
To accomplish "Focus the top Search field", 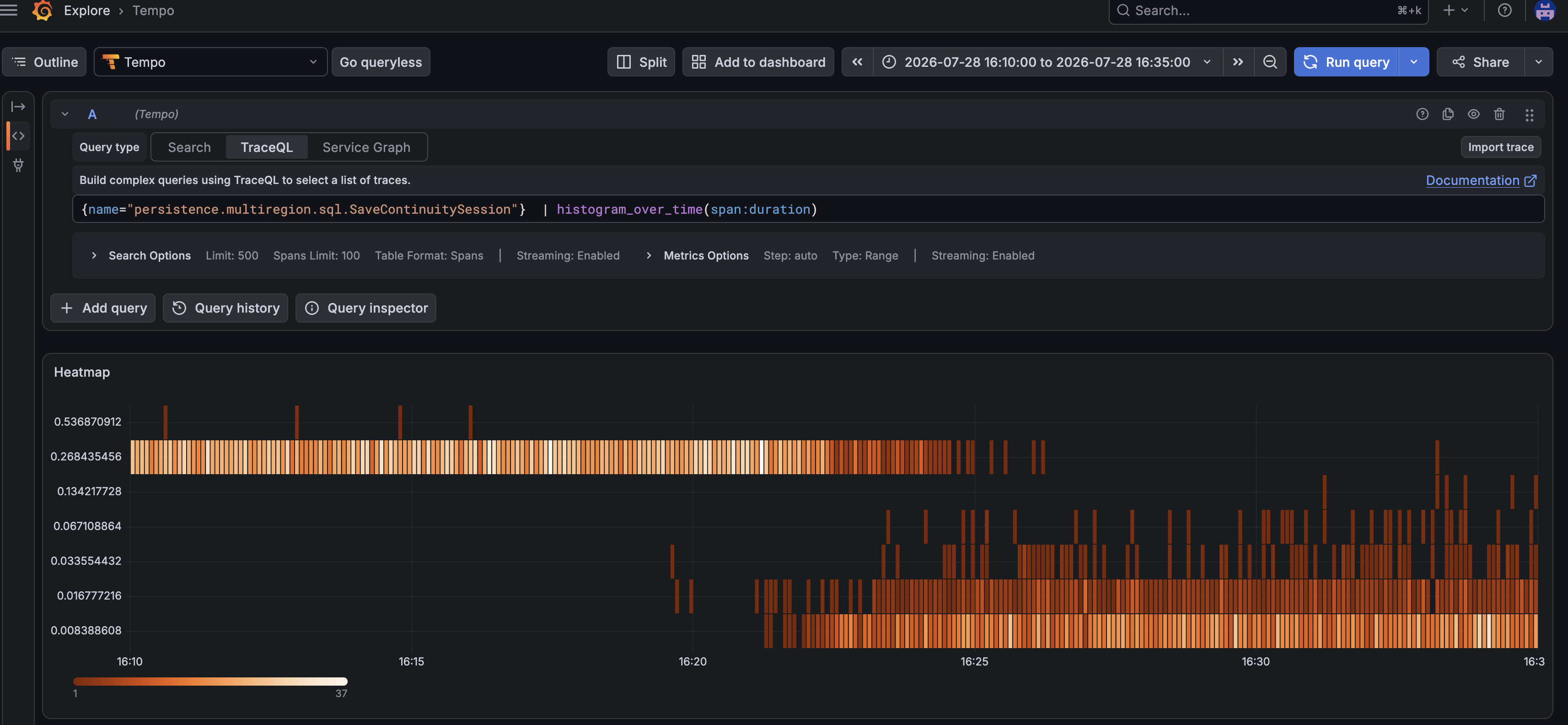I will pyautogui.click(x=1268, y=11).
